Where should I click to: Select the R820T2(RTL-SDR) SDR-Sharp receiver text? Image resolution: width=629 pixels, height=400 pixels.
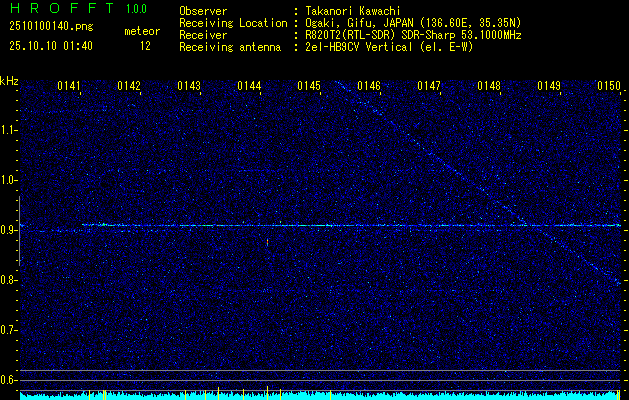click(x=413, y=35)
